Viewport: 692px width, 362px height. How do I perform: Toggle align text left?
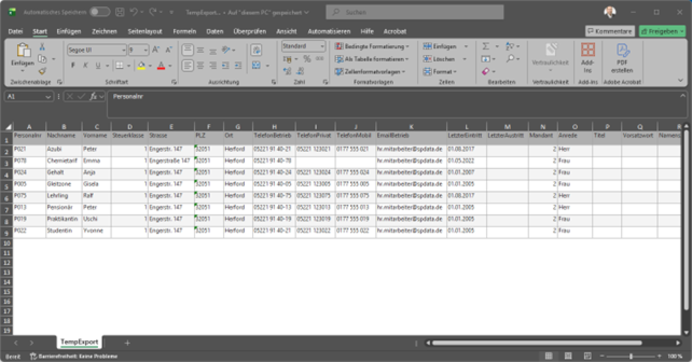point(188,65)
